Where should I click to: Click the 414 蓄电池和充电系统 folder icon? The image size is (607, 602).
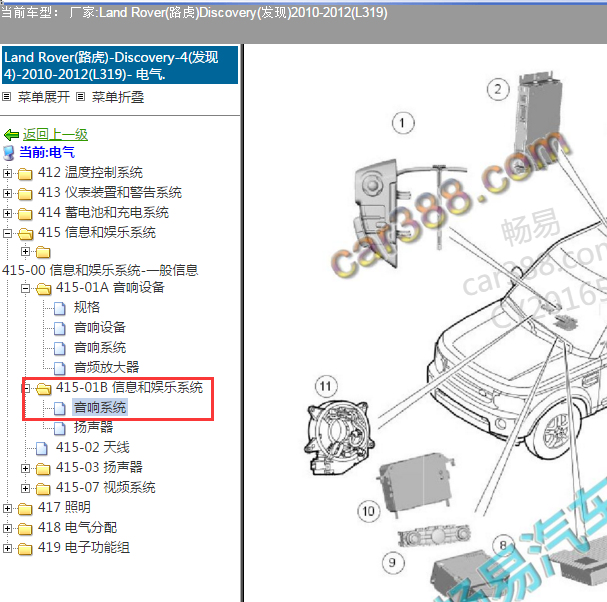click(25, 214)
